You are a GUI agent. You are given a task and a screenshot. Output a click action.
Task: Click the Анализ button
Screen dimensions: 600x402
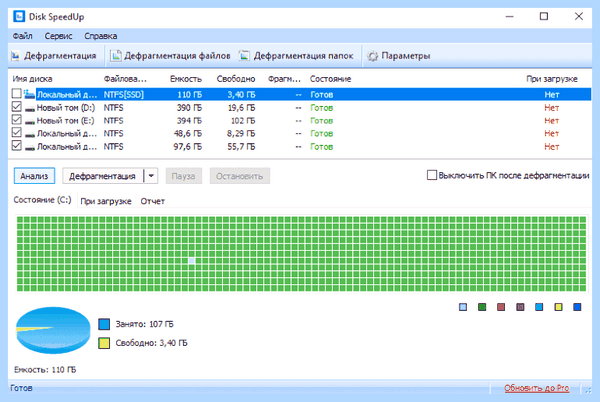pos(34,176)
